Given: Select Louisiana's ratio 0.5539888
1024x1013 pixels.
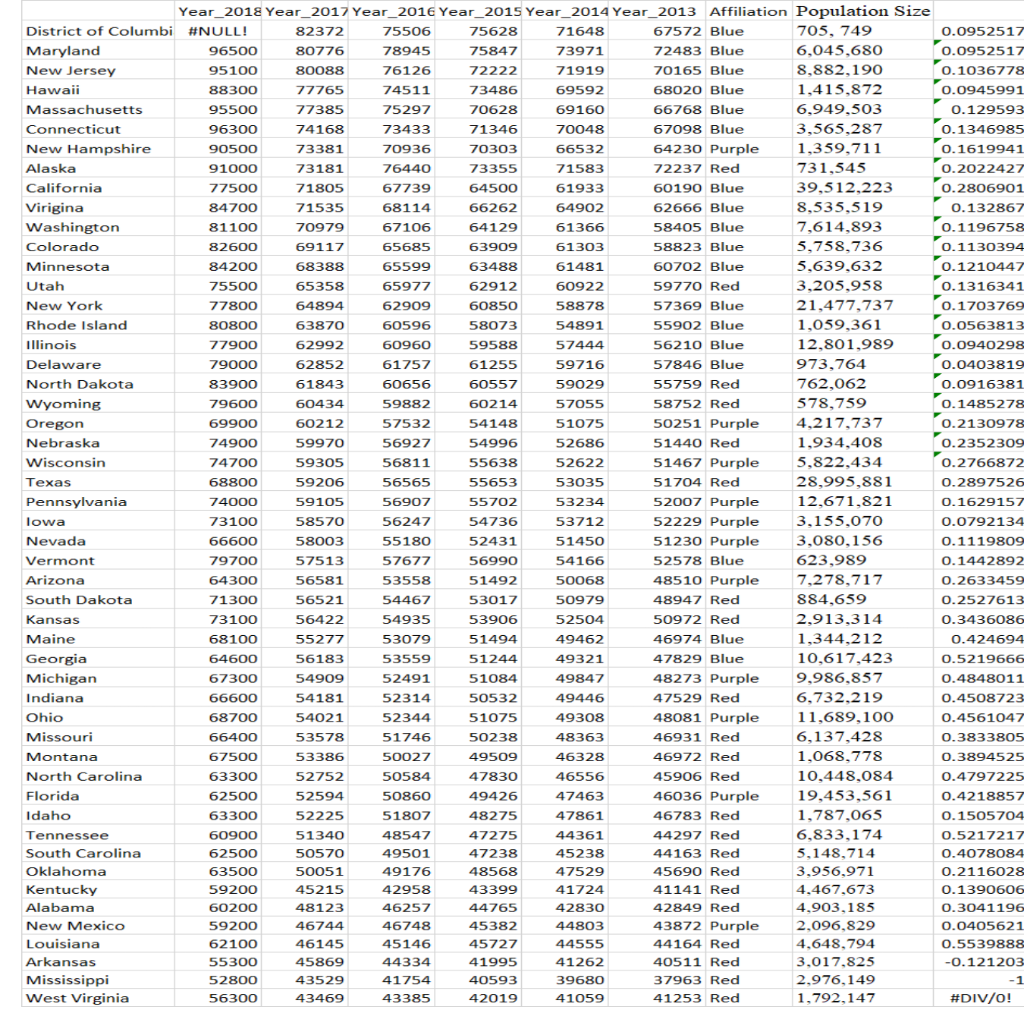Looking at the screenshot, I should pyautogui.click(x=979, y=944).
